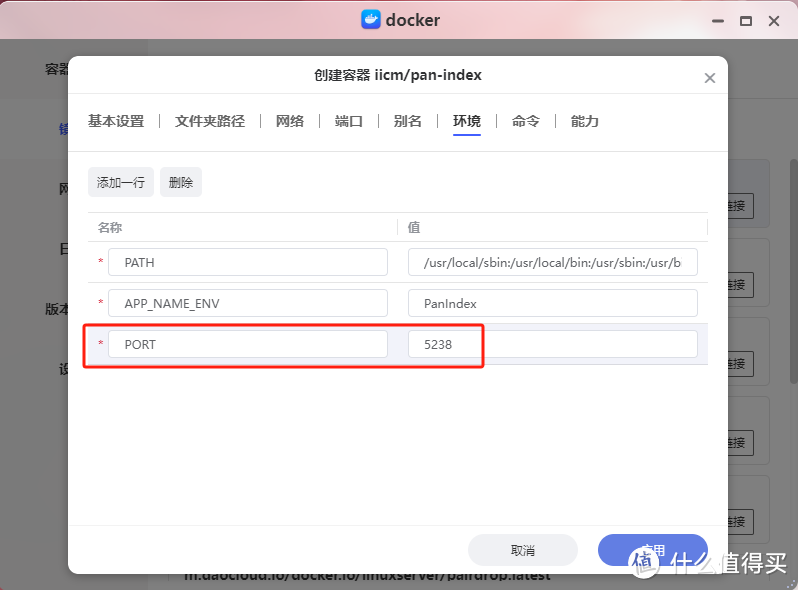Click the PATH name field
Image resolution: width=798 pixels, height=590 pixels.
click(x=248, y=262)
